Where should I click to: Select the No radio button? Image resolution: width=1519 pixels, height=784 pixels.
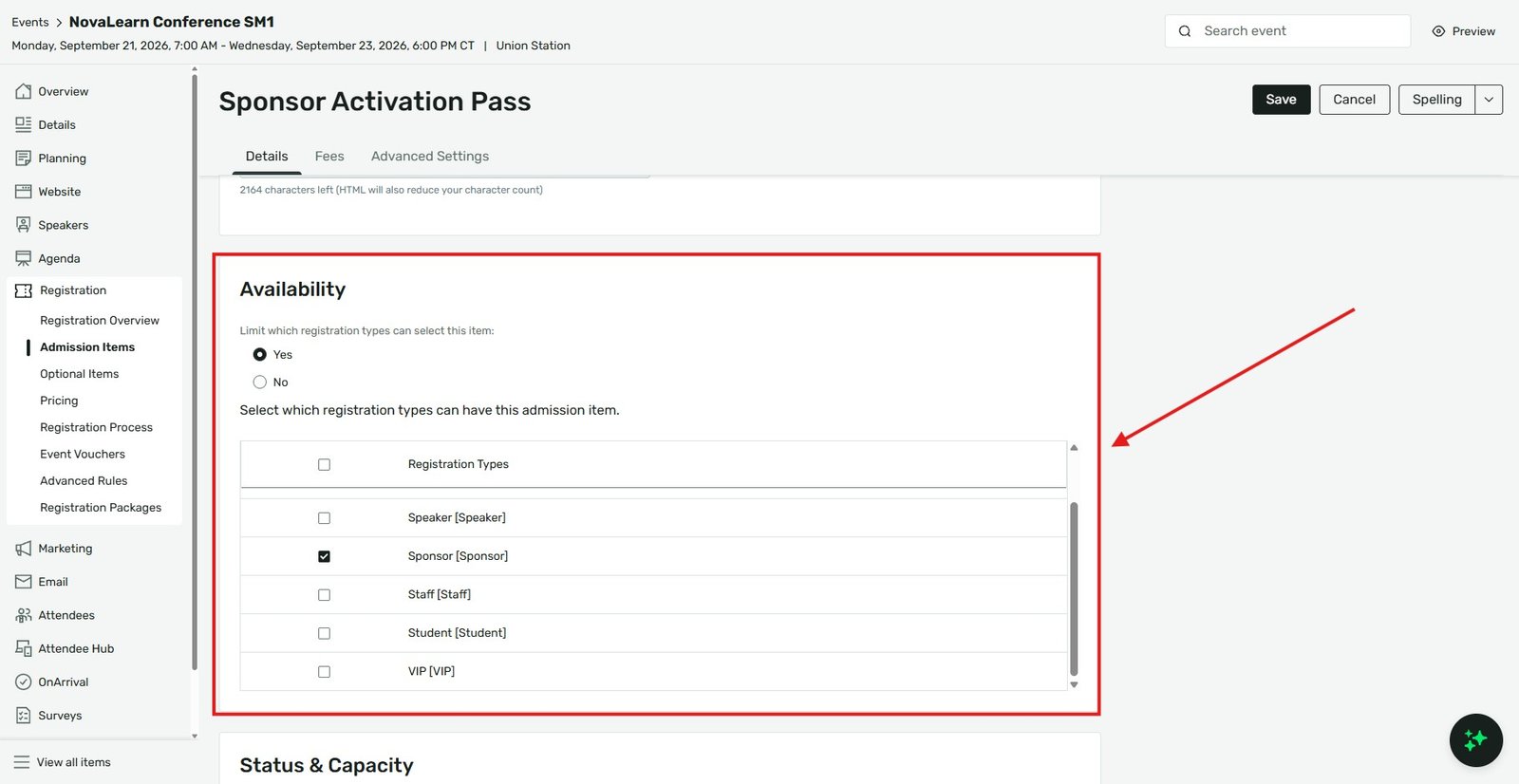[259, 382]
